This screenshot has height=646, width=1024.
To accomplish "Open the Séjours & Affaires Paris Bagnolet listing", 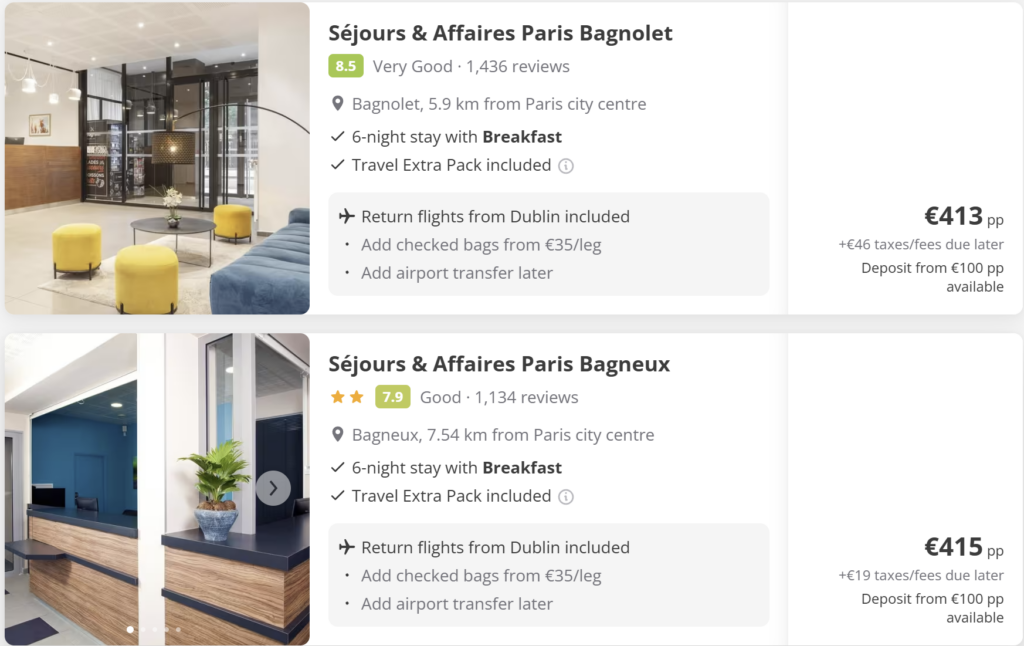I will click(x=500, y=33).
